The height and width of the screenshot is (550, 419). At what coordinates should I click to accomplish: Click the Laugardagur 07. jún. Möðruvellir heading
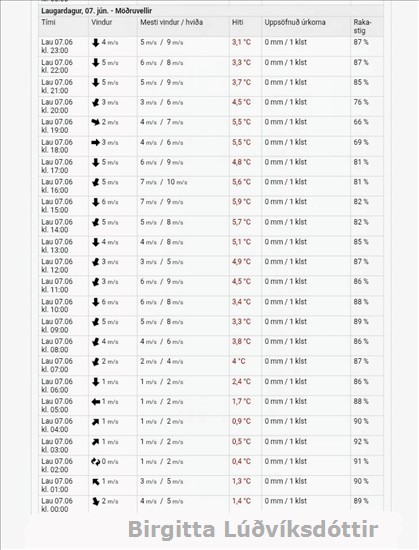[x=96, y=11]
